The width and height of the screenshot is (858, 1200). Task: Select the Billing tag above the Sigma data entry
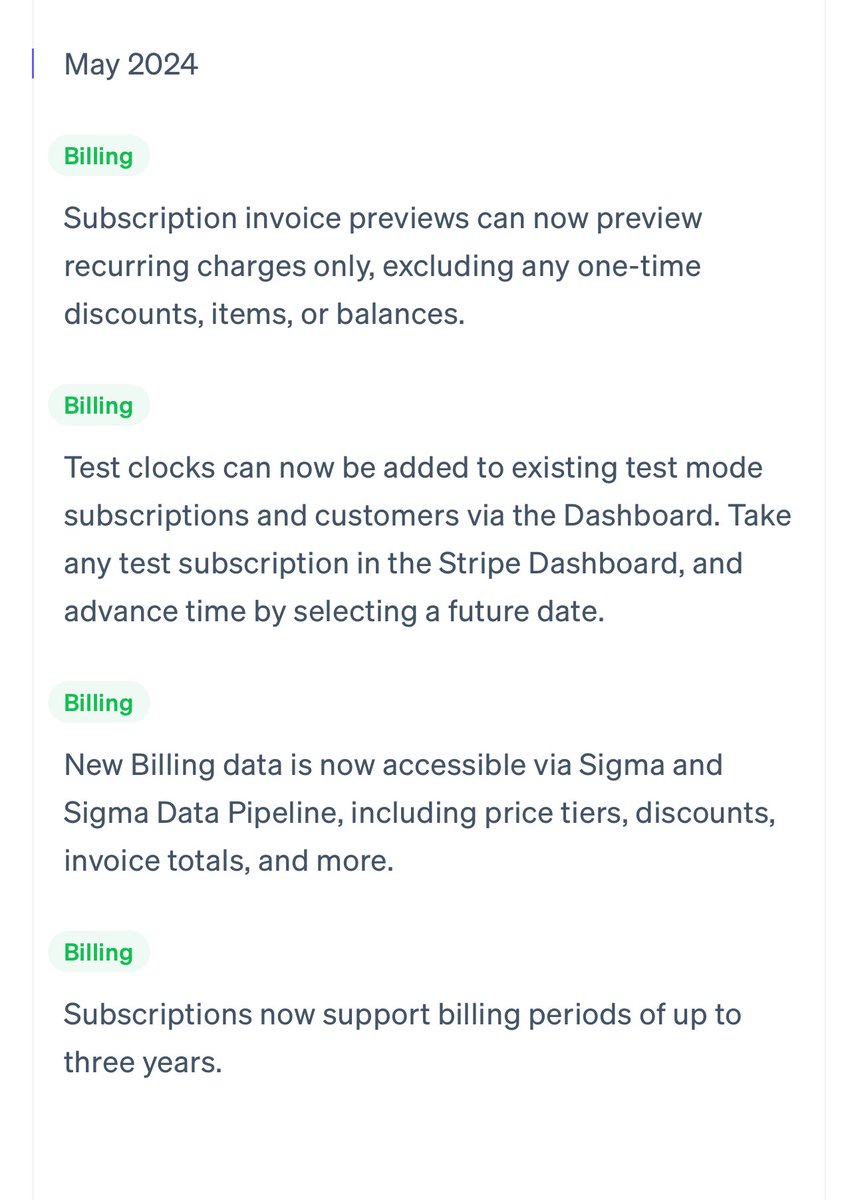pos(98,703)
